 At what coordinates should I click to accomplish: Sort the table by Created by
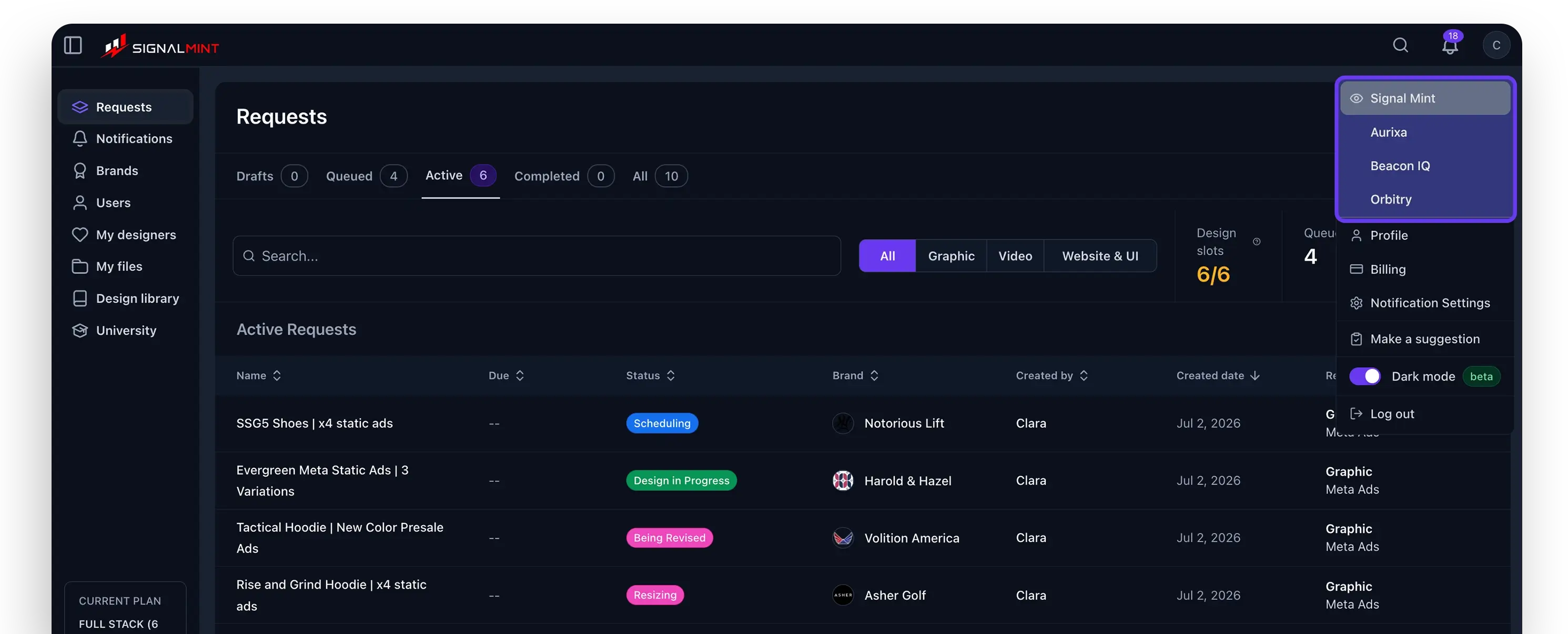coord(1051,375)
